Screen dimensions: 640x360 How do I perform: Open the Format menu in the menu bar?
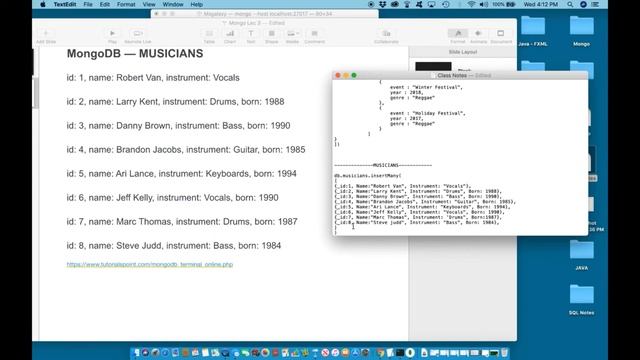[x=126, y=4]
